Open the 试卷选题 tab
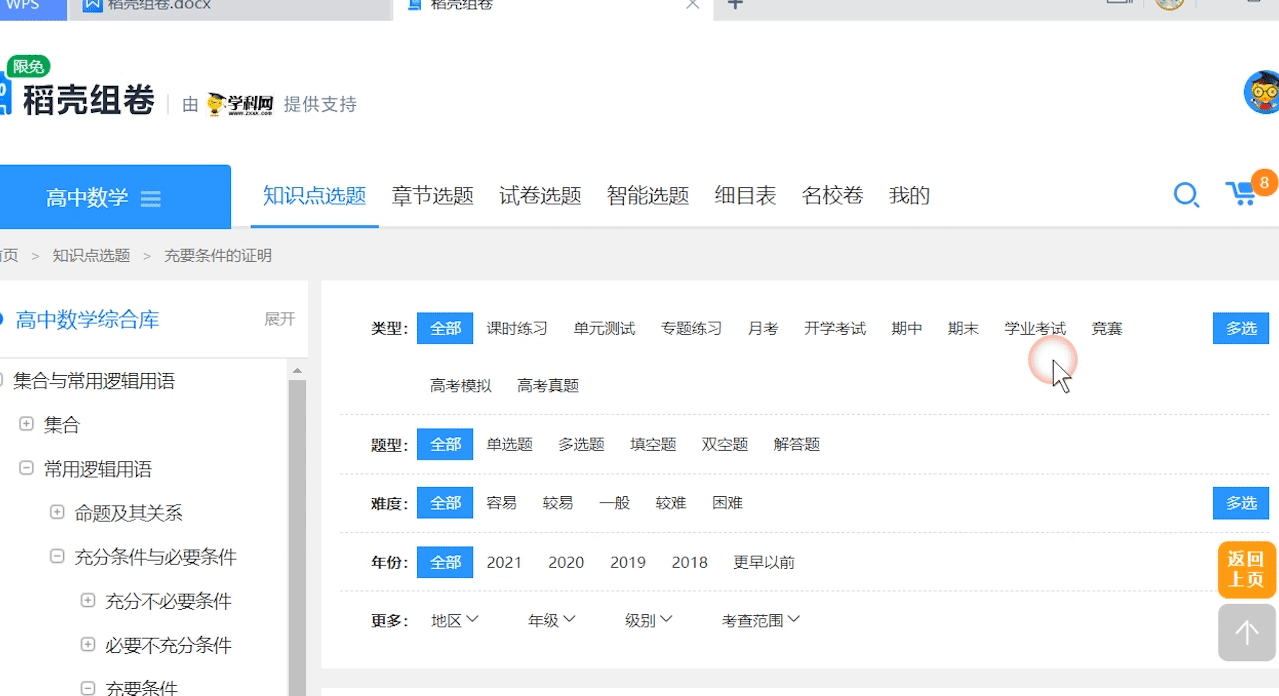The width and height of the screenshot is (1279, 696). tap(540, 196)
